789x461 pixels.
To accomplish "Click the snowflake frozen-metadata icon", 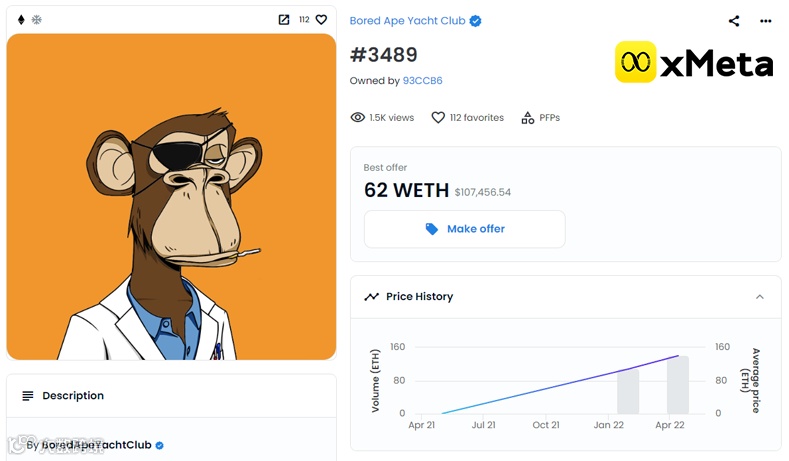I will [x=37, y=19].
